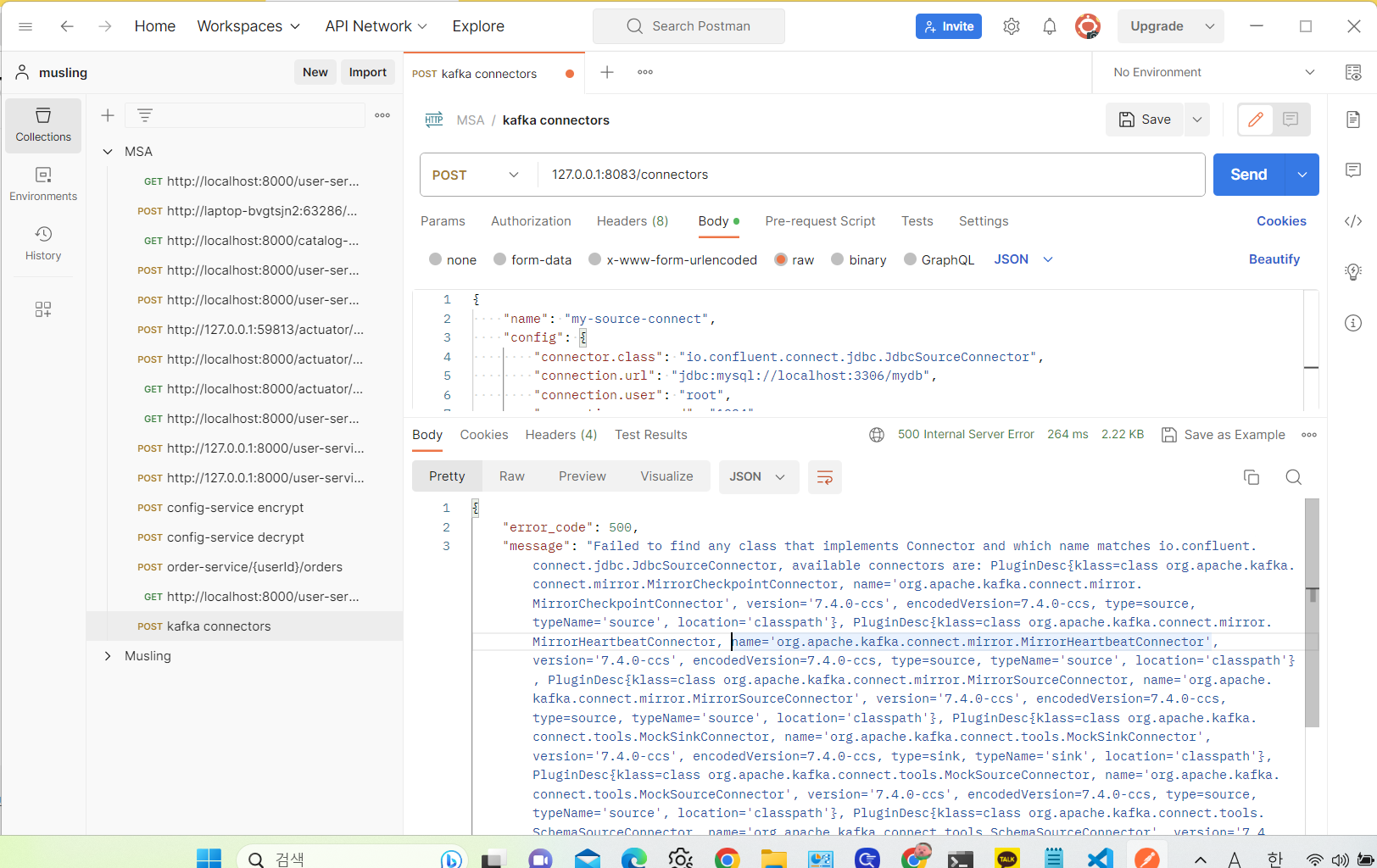This screenshot has height=868, width=1377.
Task: Open the API Network dropdown
Action: (376, 26)
